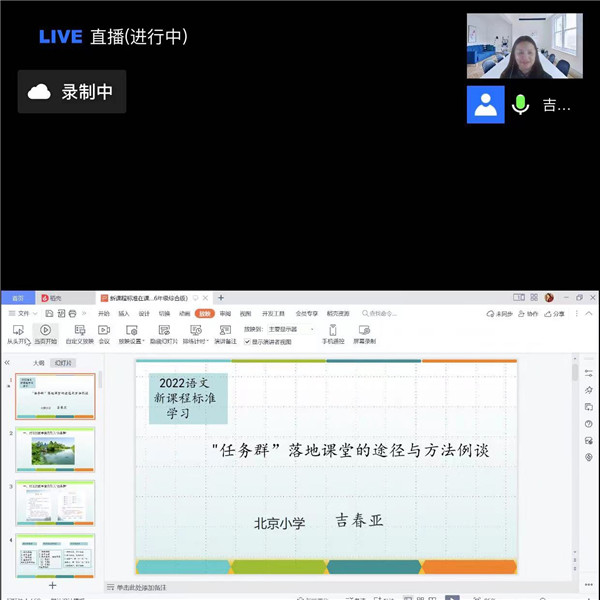The height and width of the screenshot is (600, 600).
Task: Click the side-by-side window layout icon
Action: pos(519,297)
